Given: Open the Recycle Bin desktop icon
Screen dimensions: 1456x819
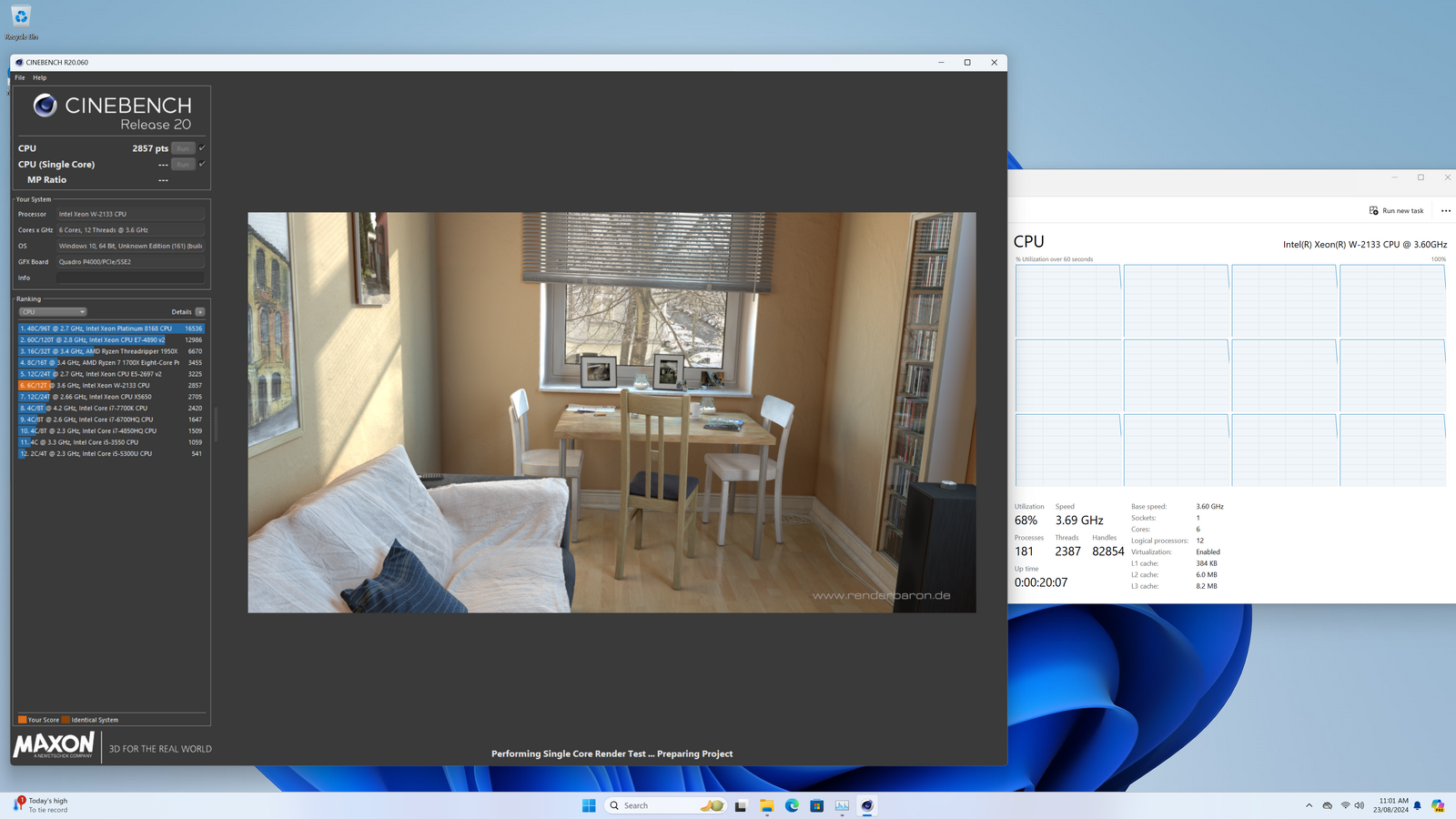Looking at the screenshot, I should (21, 23).
